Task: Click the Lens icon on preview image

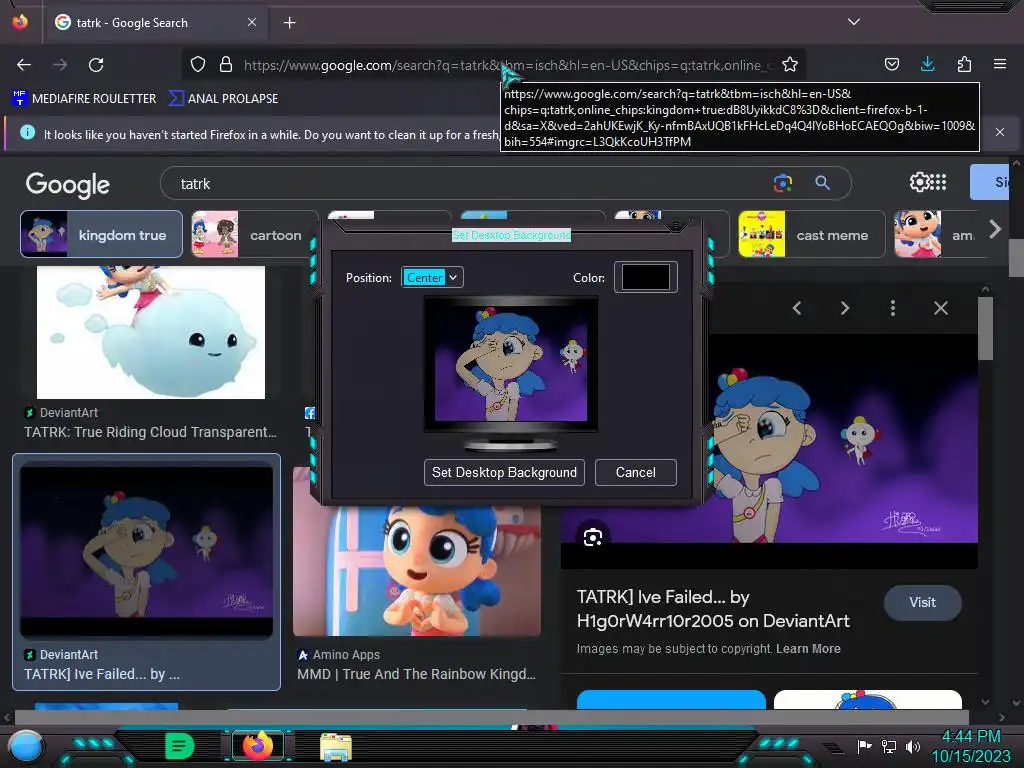Action: [x=593, y=537]
